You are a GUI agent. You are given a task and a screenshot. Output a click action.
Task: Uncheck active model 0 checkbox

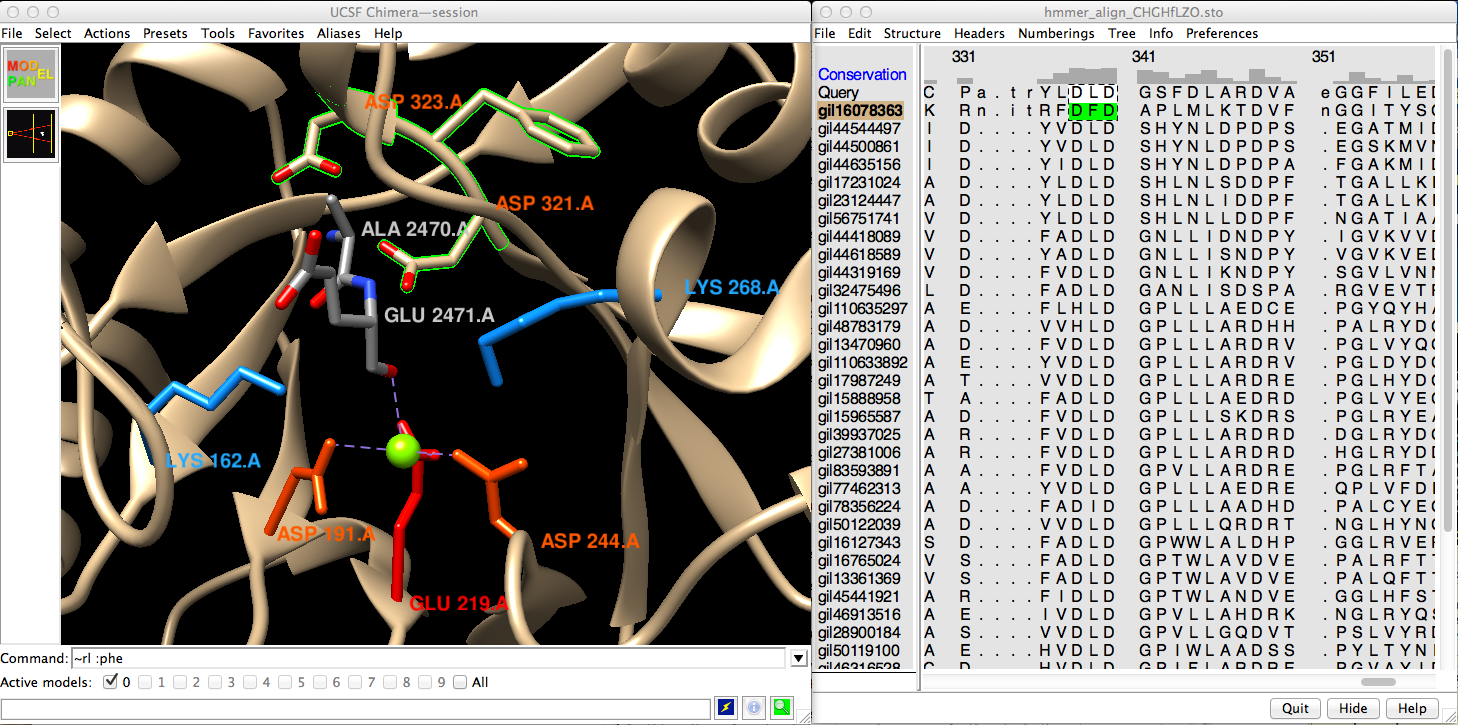[x=110, y=683]
